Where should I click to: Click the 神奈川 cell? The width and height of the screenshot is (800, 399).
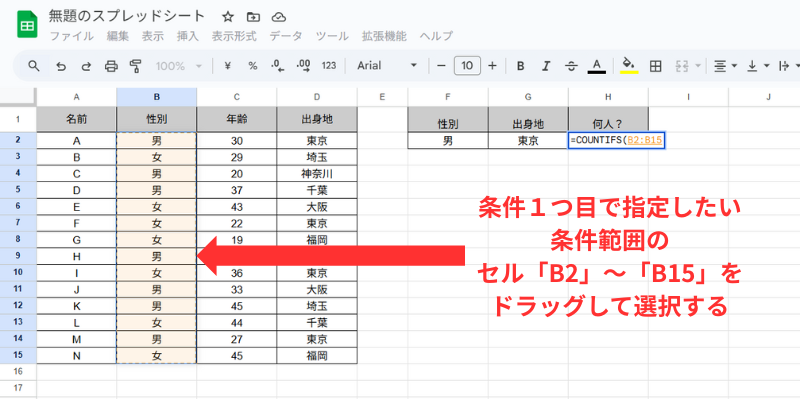click(x=317, y=174)
